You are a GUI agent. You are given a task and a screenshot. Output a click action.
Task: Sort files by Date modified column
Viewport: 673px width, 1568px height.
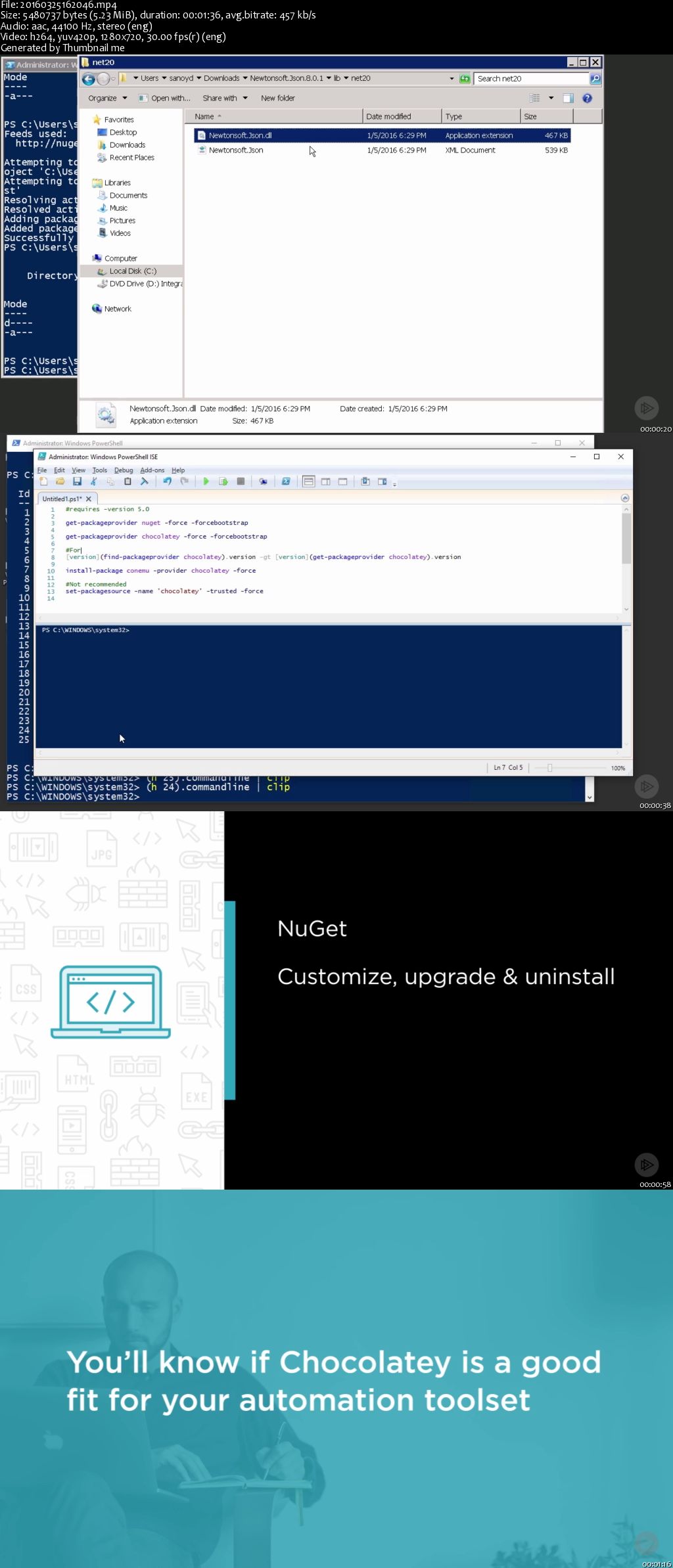(402, 116)
